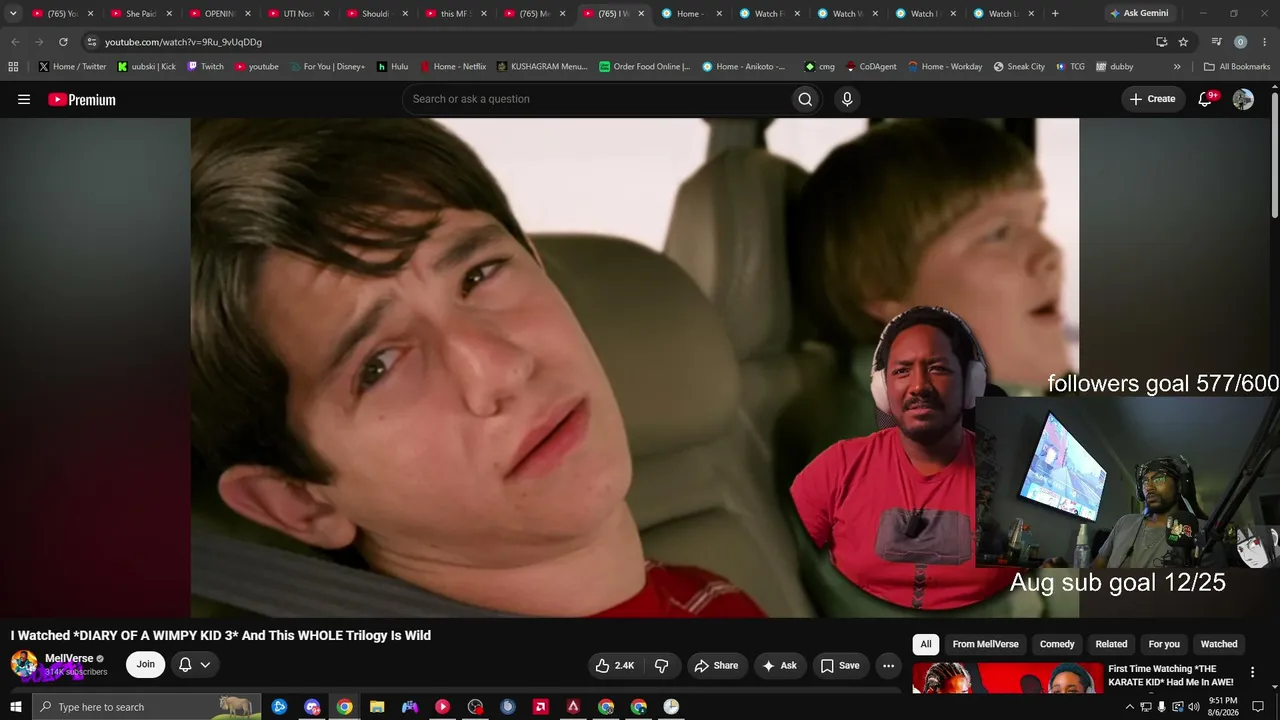Open Chrome three-dot menu

[x=1265, y=42]
